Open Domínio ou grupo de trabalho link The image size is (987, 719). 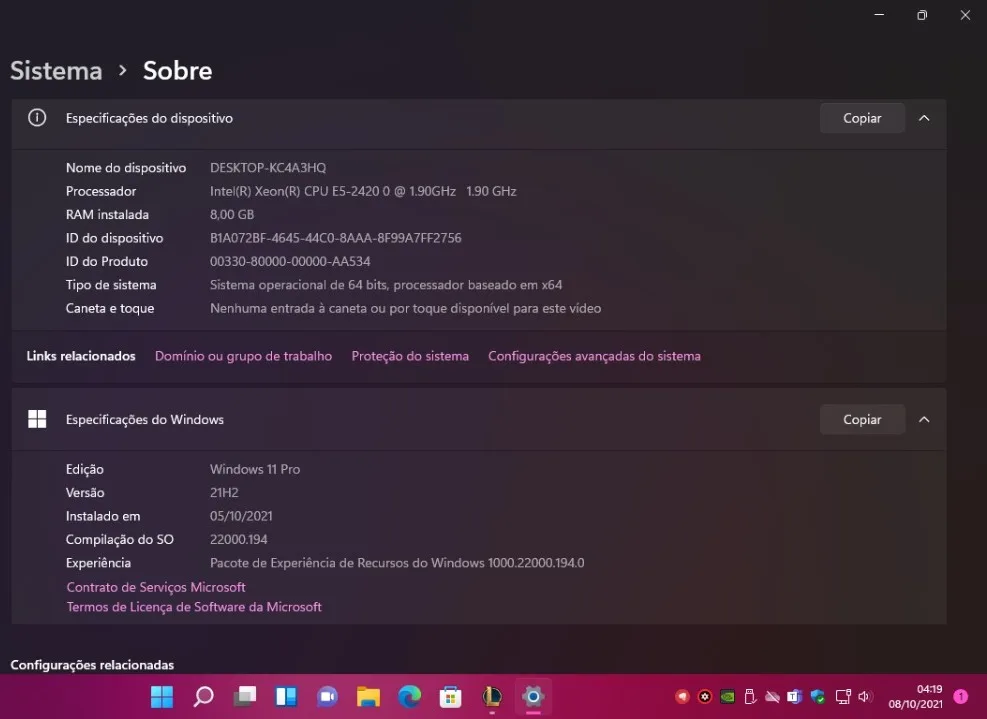[x=243, y=356]
